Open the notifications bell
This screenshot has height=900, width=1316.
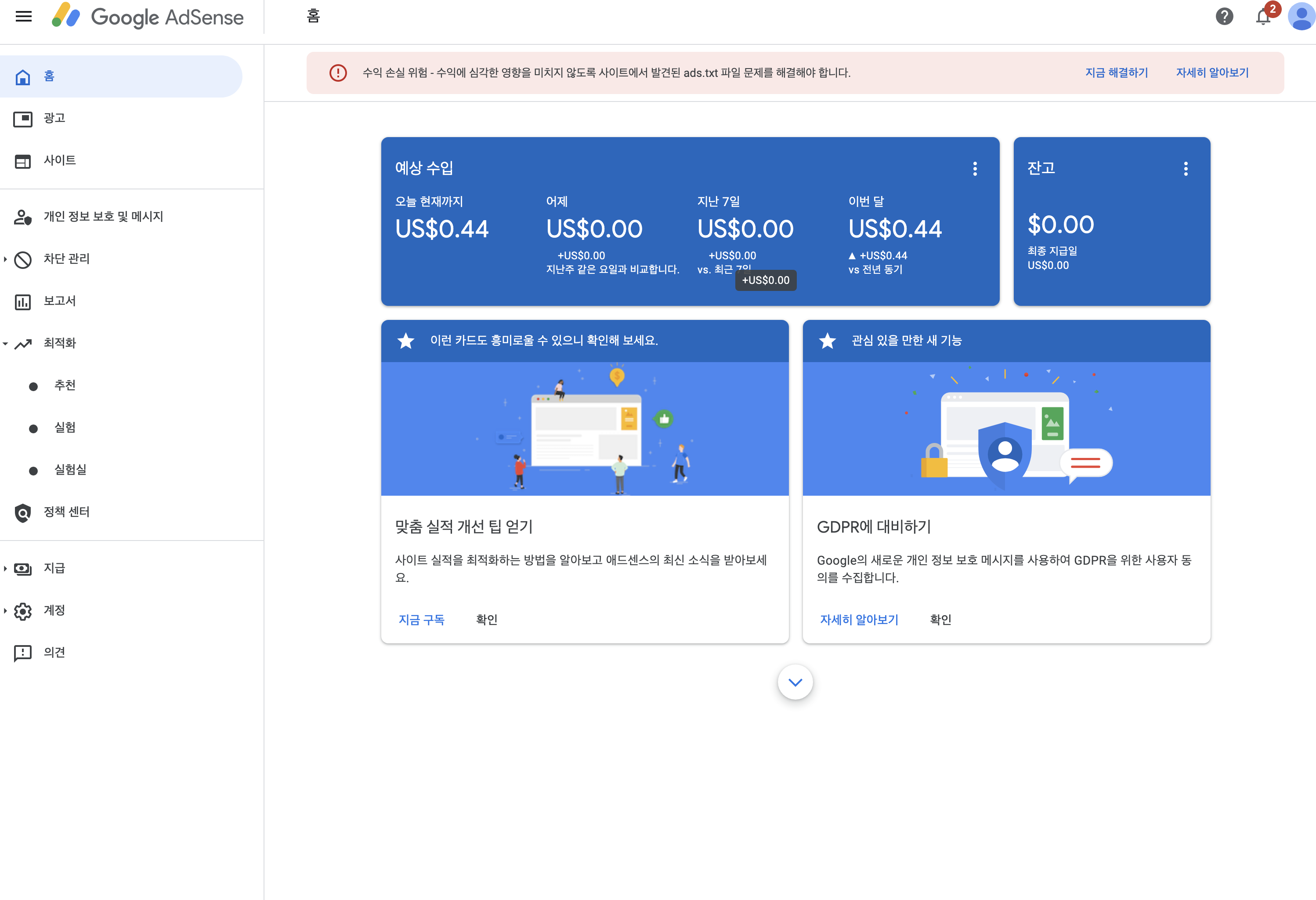(x=1263, y=17)
